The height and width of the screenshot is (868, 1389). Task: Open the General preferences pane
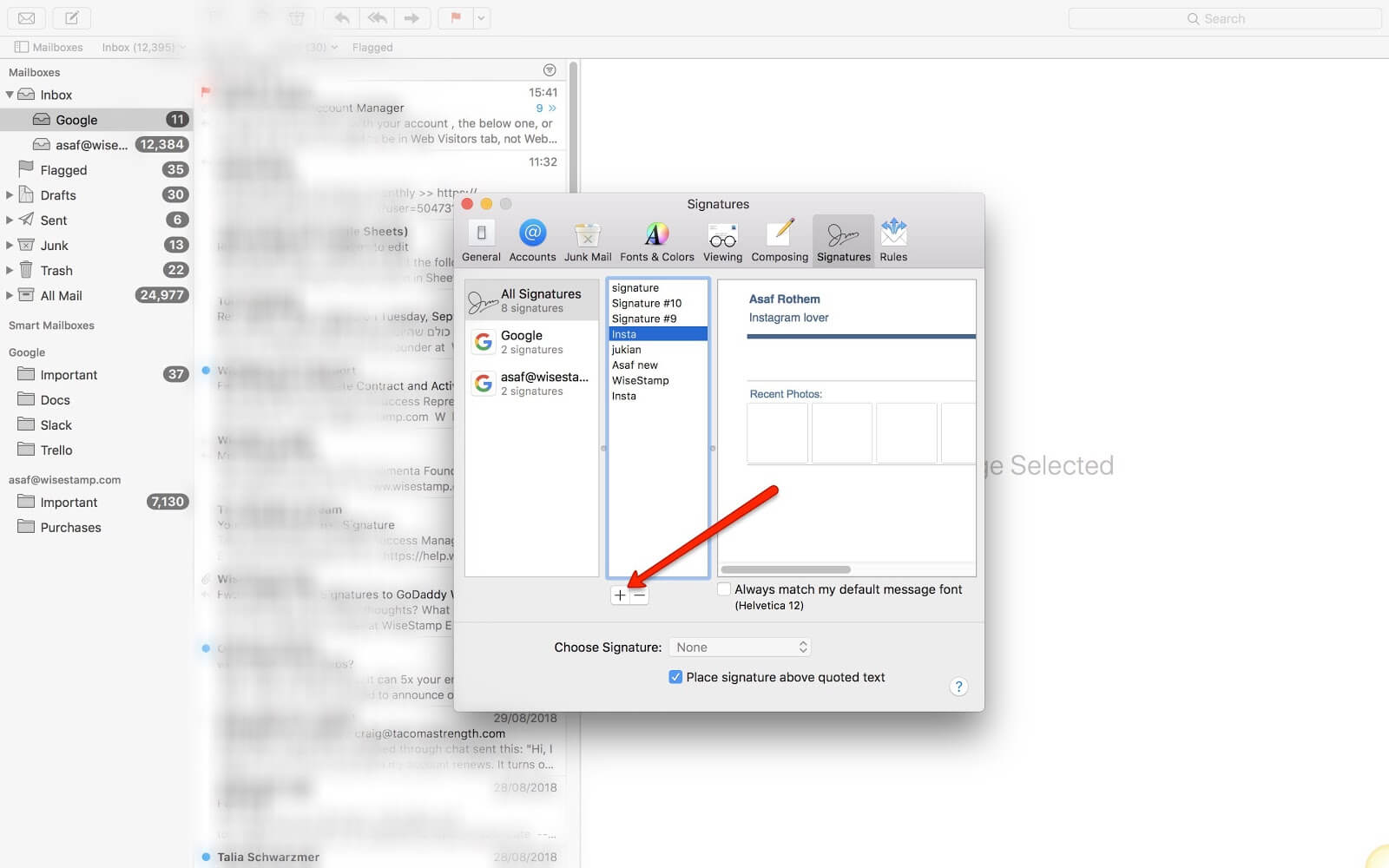click(481, 240)
